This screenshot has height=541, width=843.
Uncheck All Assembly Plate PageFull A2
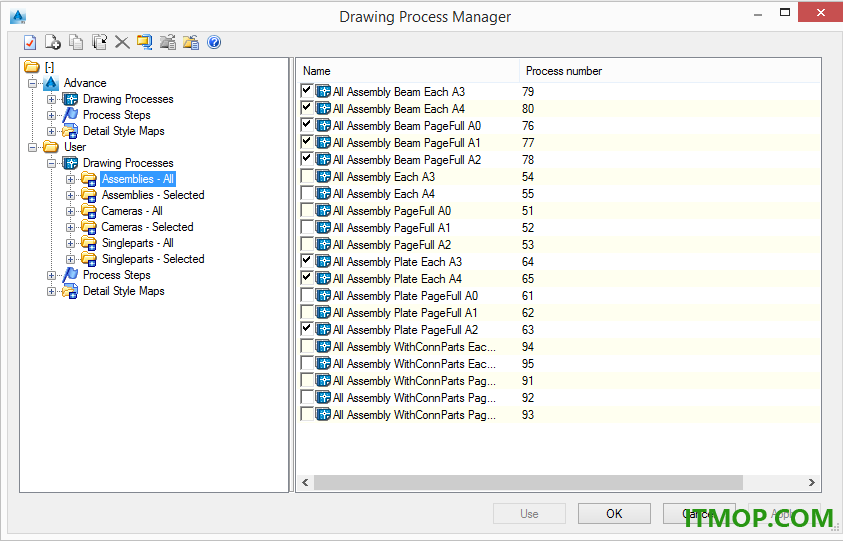coord(307,329)
